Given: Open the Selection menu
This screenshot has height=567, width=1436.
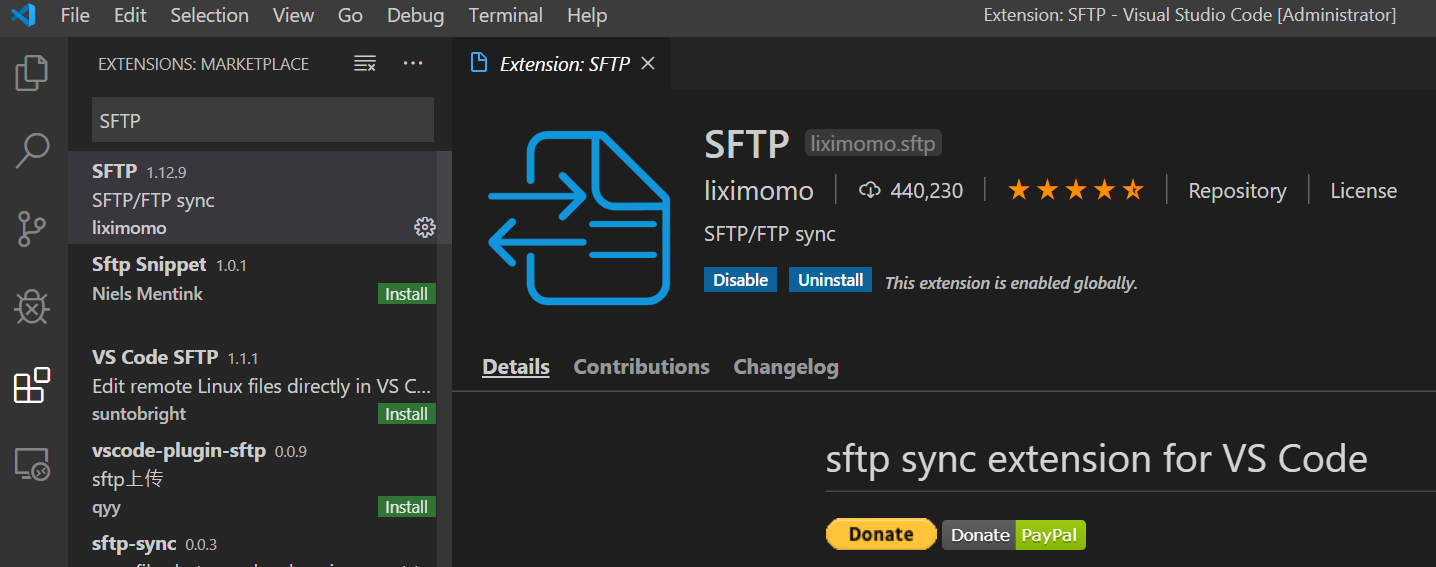Looking at the screenshot, I should [x=210, y=15].
